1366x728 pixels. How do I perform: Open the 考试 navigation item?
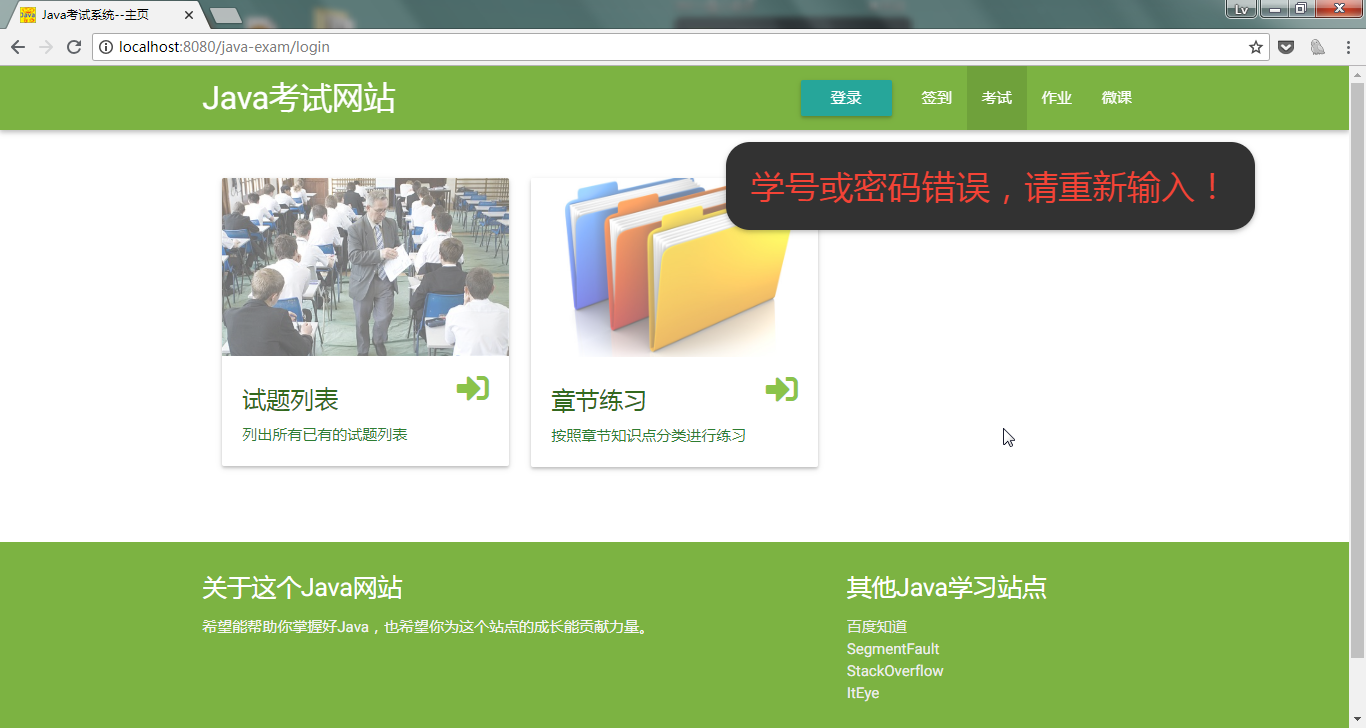(996, 98)
